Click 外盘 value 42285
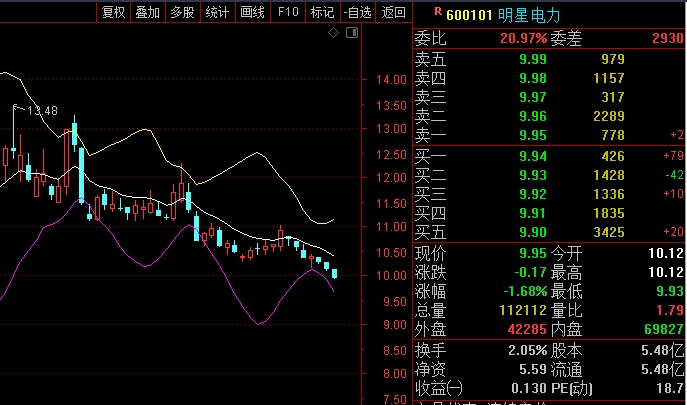Viewport: 687px width, 405px height. (x=527, y=329)
